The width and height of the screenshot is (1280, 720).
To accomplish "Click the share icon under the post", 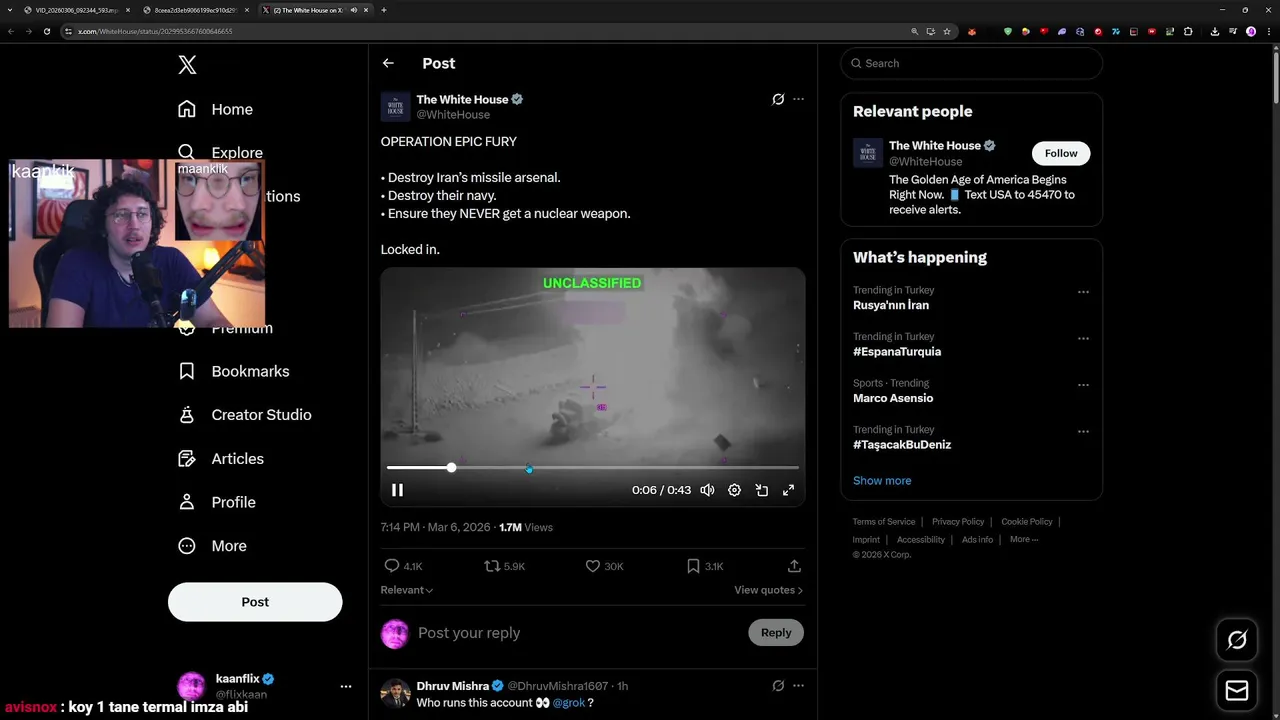I will 794,566.
